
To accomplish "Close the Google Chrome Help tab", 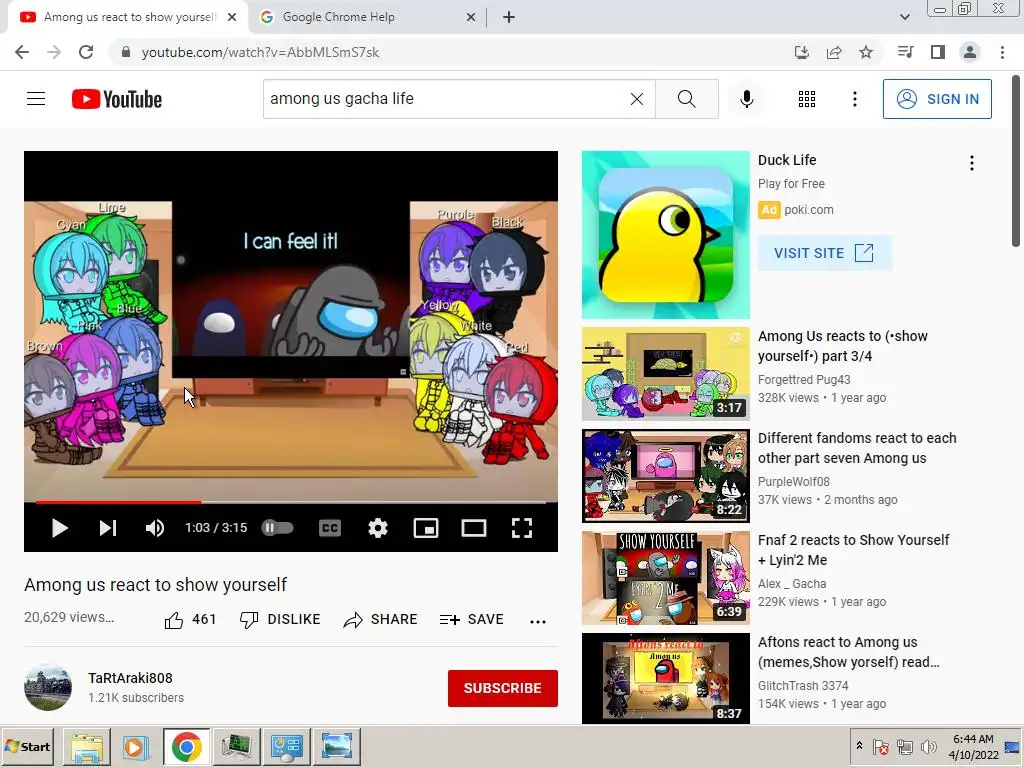I will [471, 17].
